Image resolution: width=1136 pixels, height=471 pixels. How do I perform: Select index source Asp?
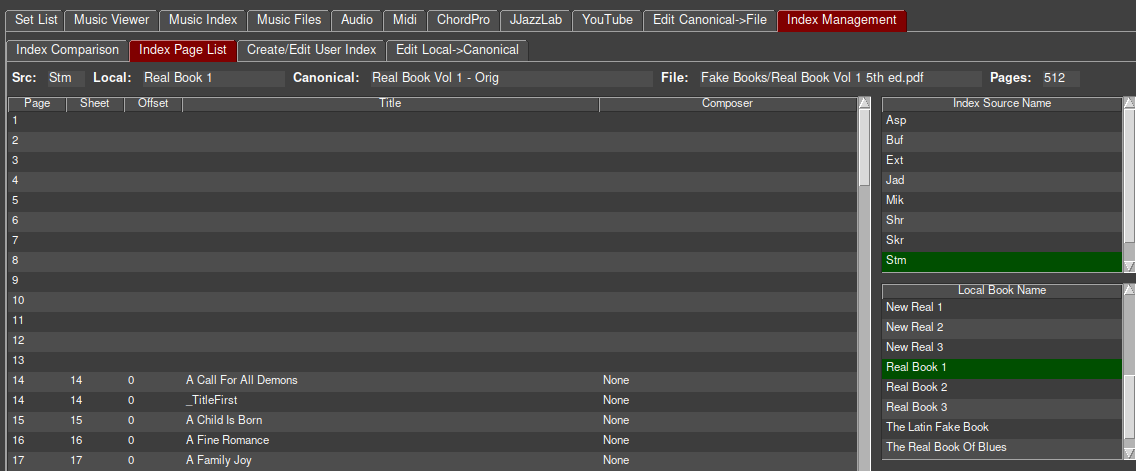coord(1001,120)
